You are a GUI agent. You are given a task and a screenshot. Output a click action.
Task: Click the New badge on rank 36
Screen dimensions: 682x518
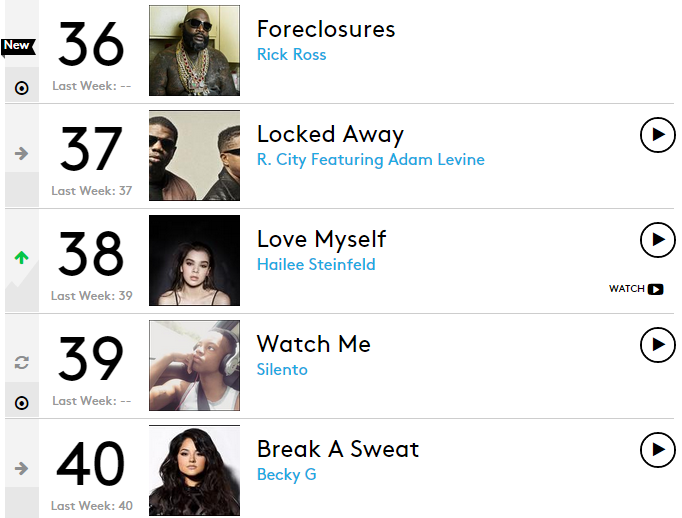[x=17, y=45]
